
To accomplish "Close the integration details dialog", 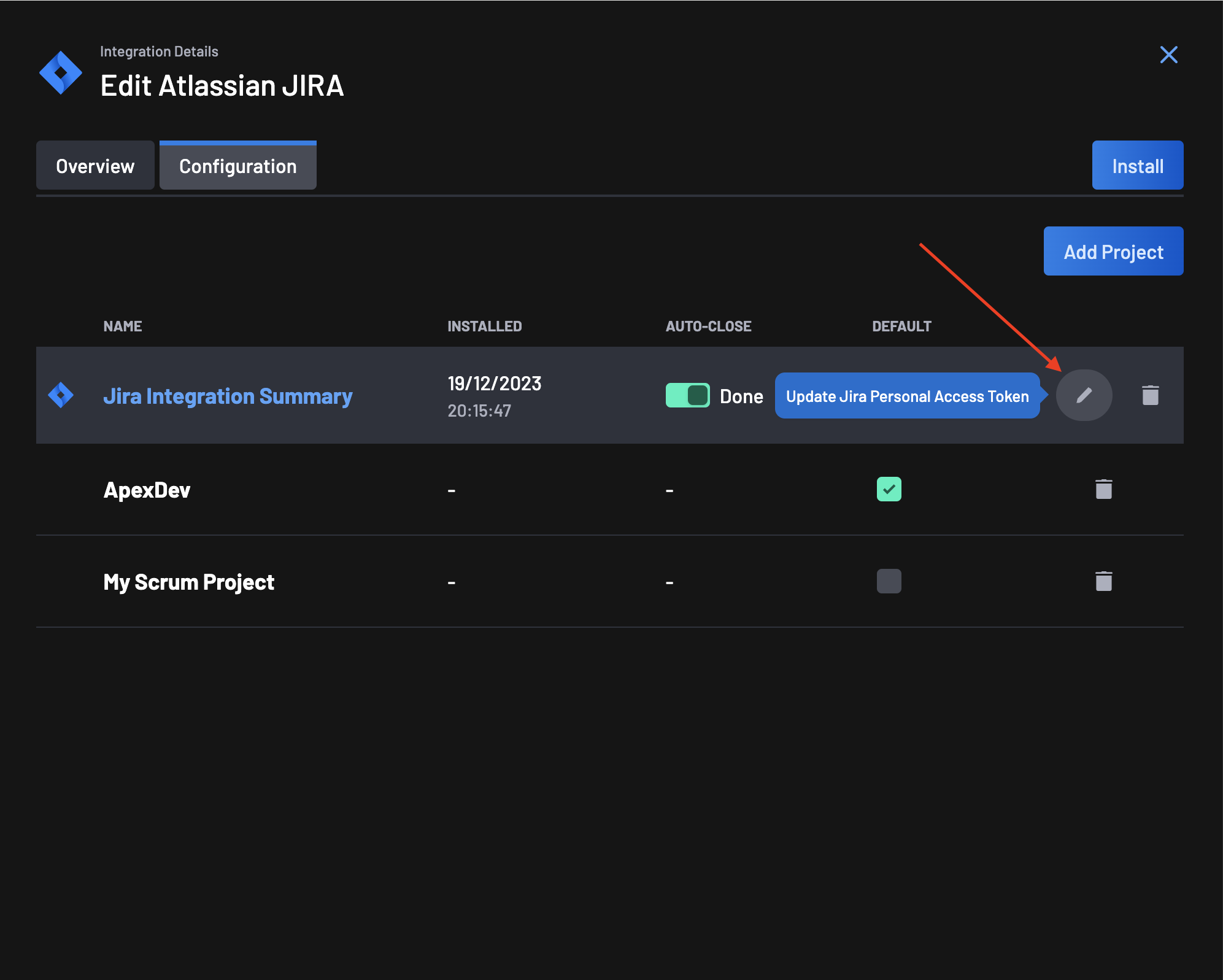I will 1168,55.
